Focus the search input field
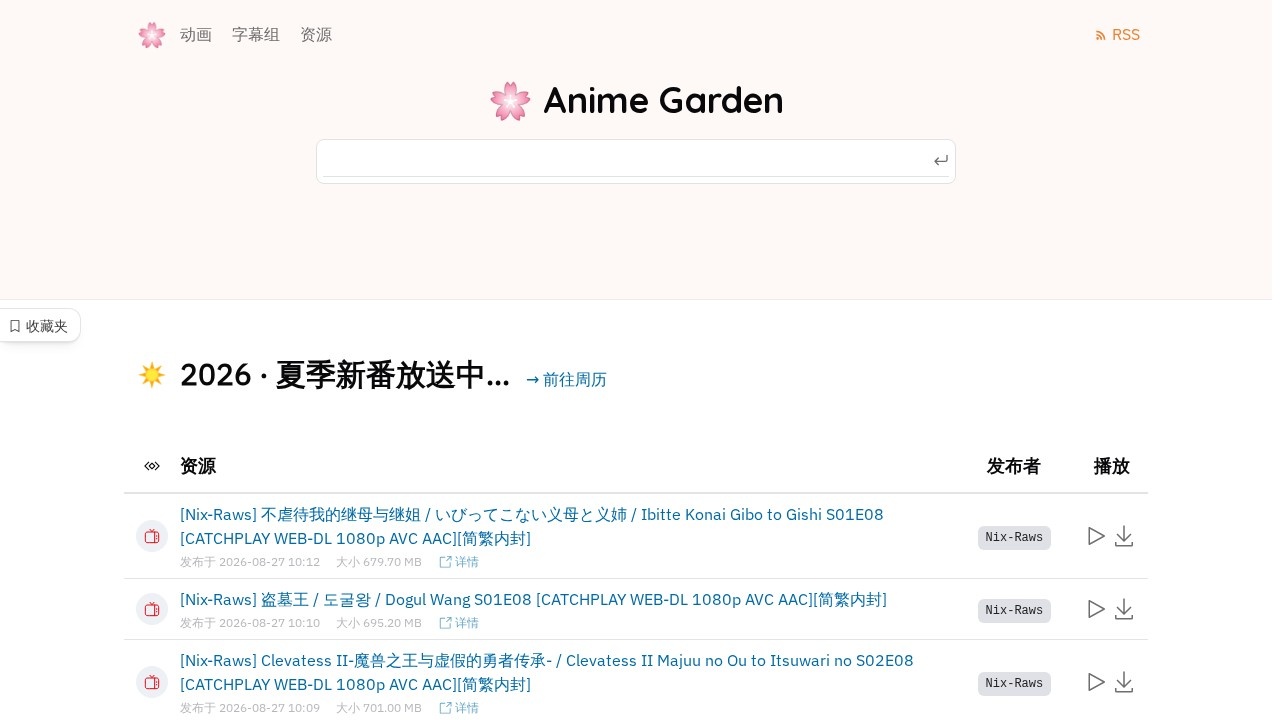Image resolution: width=1280 pixels, height=720 pixels. pos(625,161)
